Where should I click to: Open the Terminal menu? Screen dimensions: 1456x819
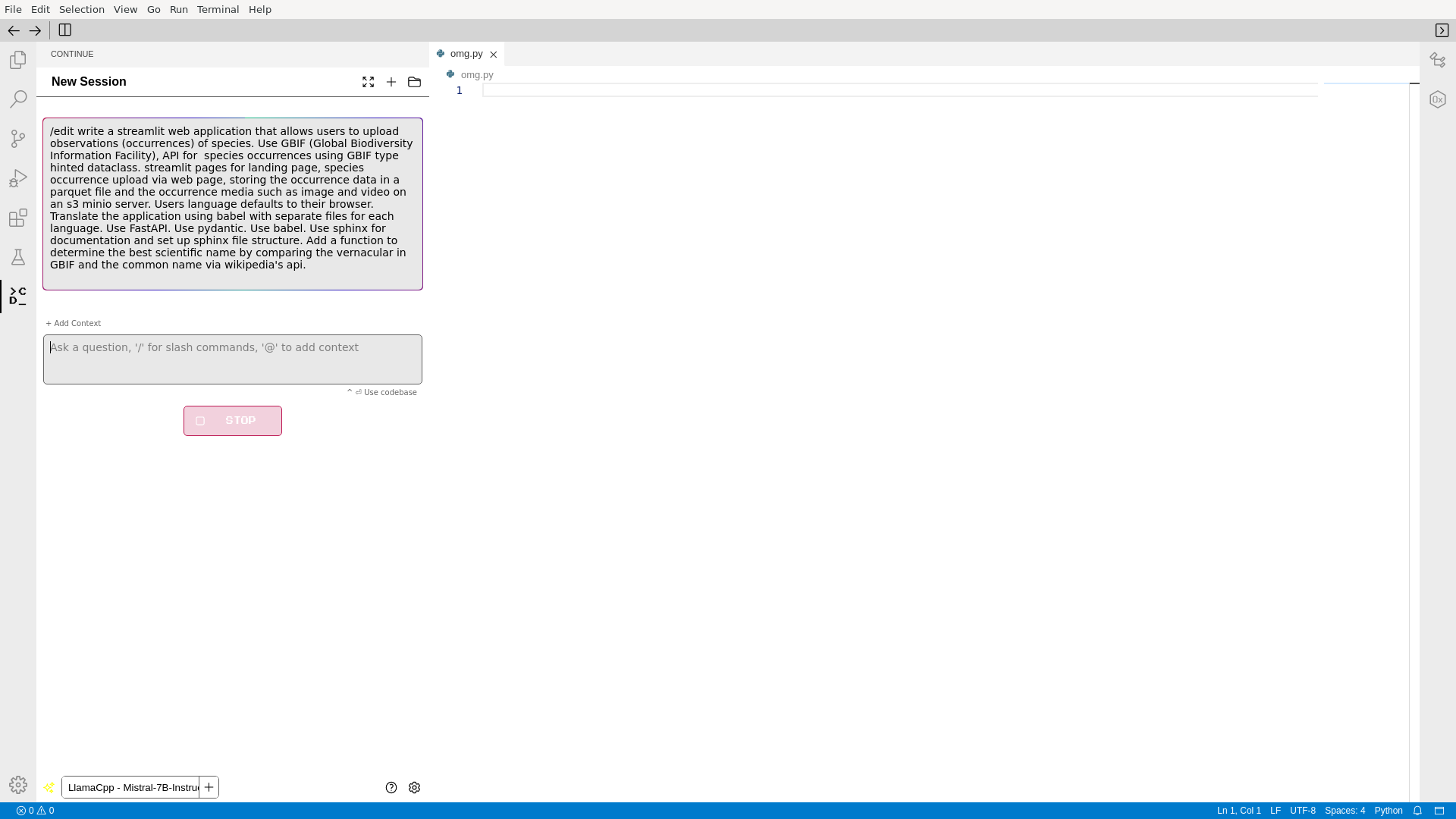[x=218, y=9]
